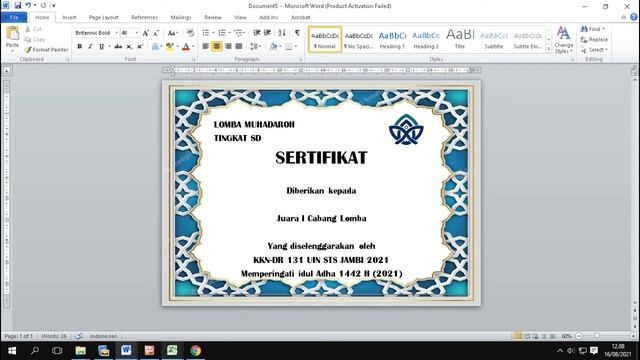This screenshot has height=360, width=640.
Task: Align text to the left
Action: coord(206,47)
